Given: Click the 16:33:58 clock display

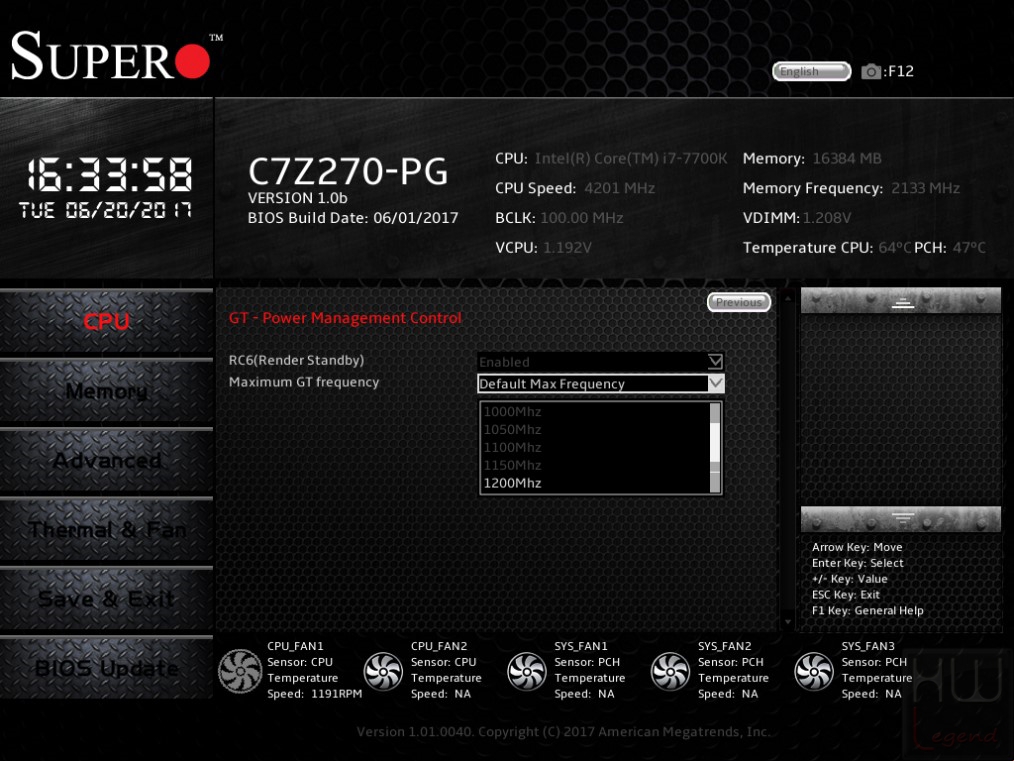Looking at the screenshot, I should (x=109, y=175).
